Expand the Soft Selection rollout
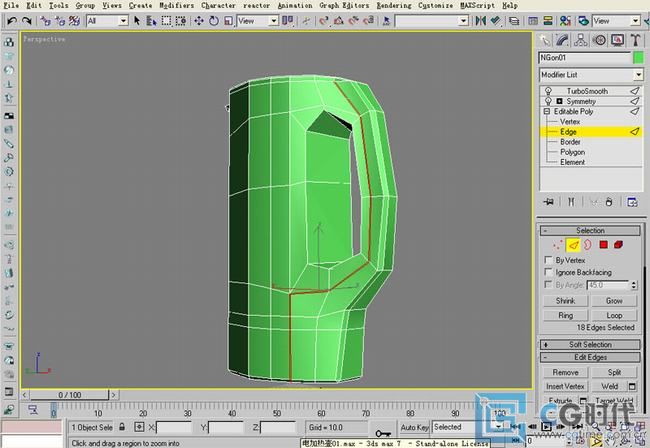 click(590, 344)
